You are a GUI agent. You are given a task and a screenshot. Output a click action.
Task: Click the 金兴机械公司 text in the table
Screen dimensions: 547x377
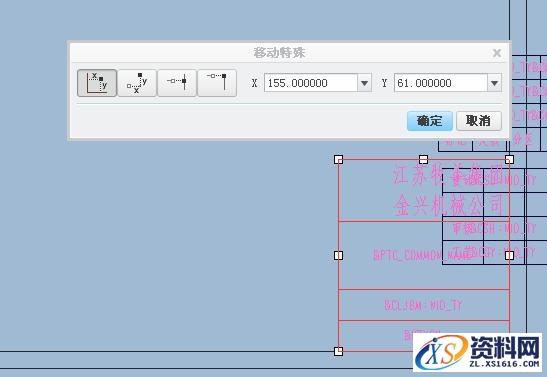pyautogui.click(x=449, y=205)
